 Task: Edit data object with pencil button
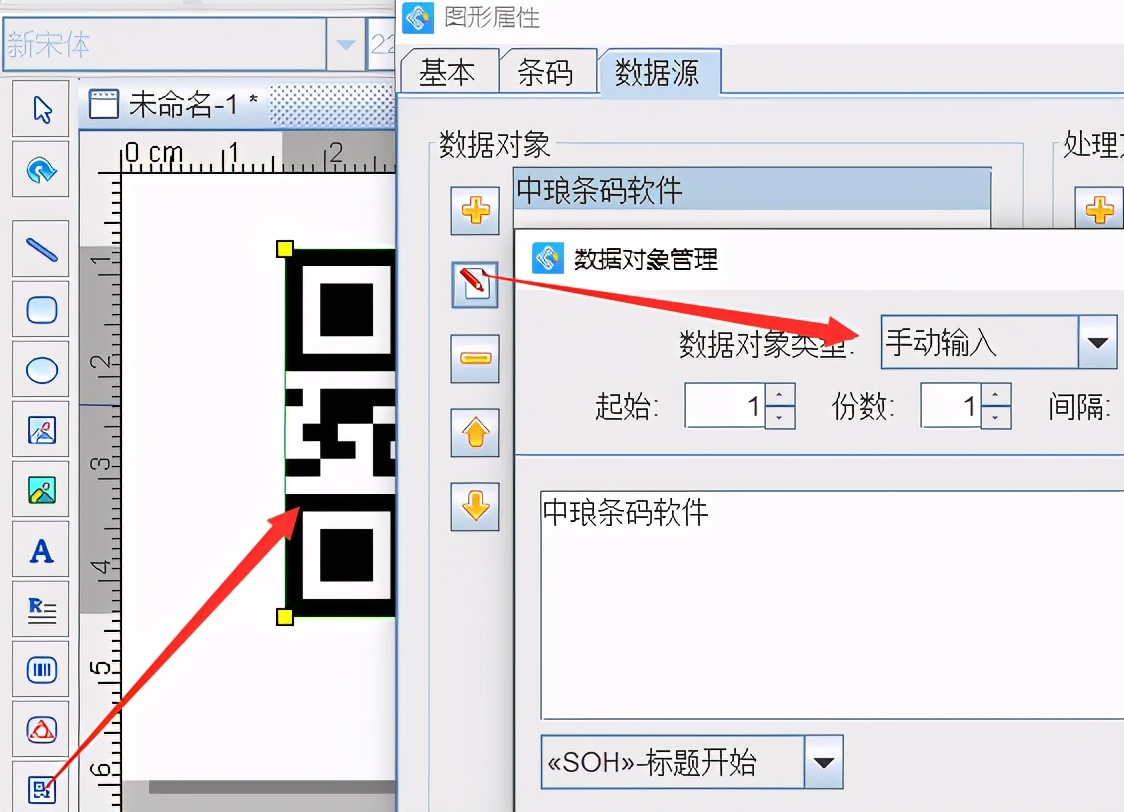pyautogui.click(x=475, y=285)
